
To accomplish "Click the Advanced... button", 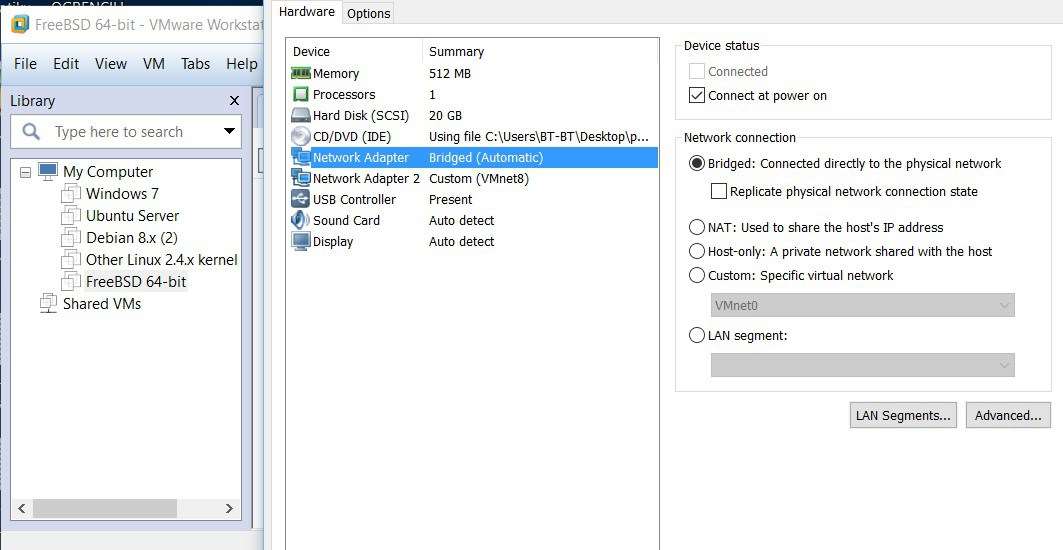I will [x=1008, y=416].
